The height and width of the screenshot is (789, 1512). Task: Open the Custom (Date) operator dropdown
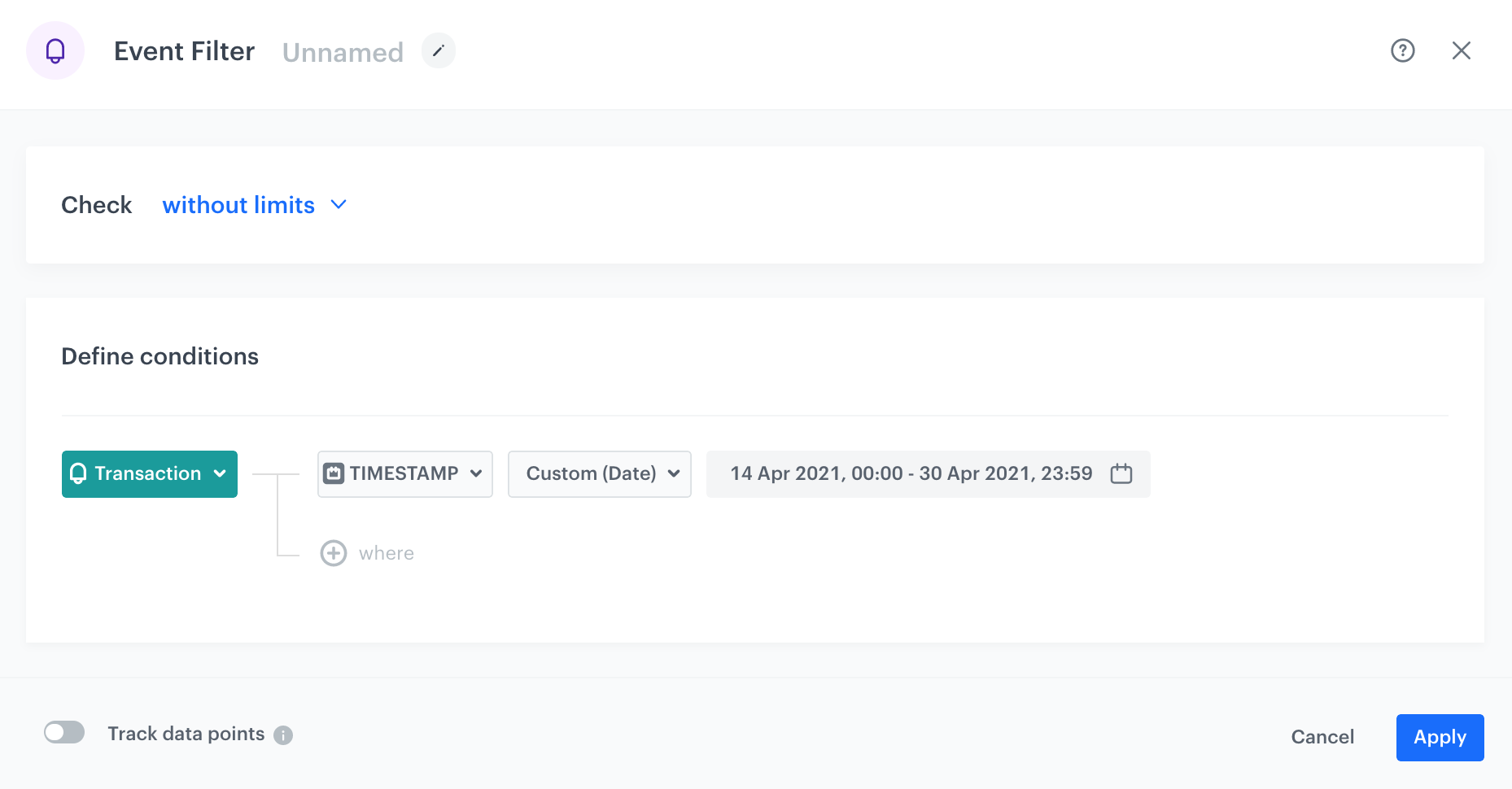point(600,473)
